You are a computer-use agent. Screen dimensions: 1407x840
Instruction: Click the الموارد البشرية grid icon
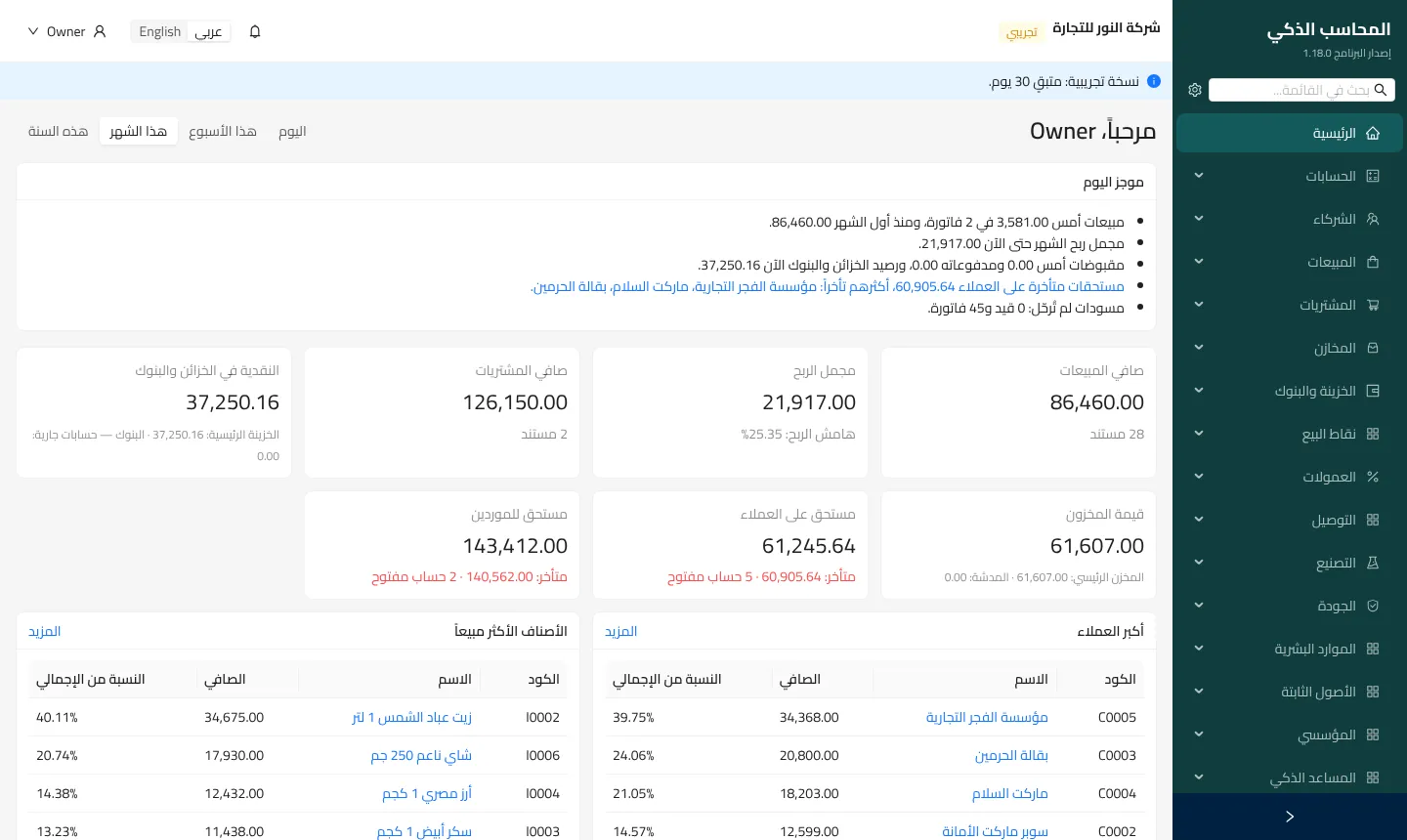(1373, 649)
